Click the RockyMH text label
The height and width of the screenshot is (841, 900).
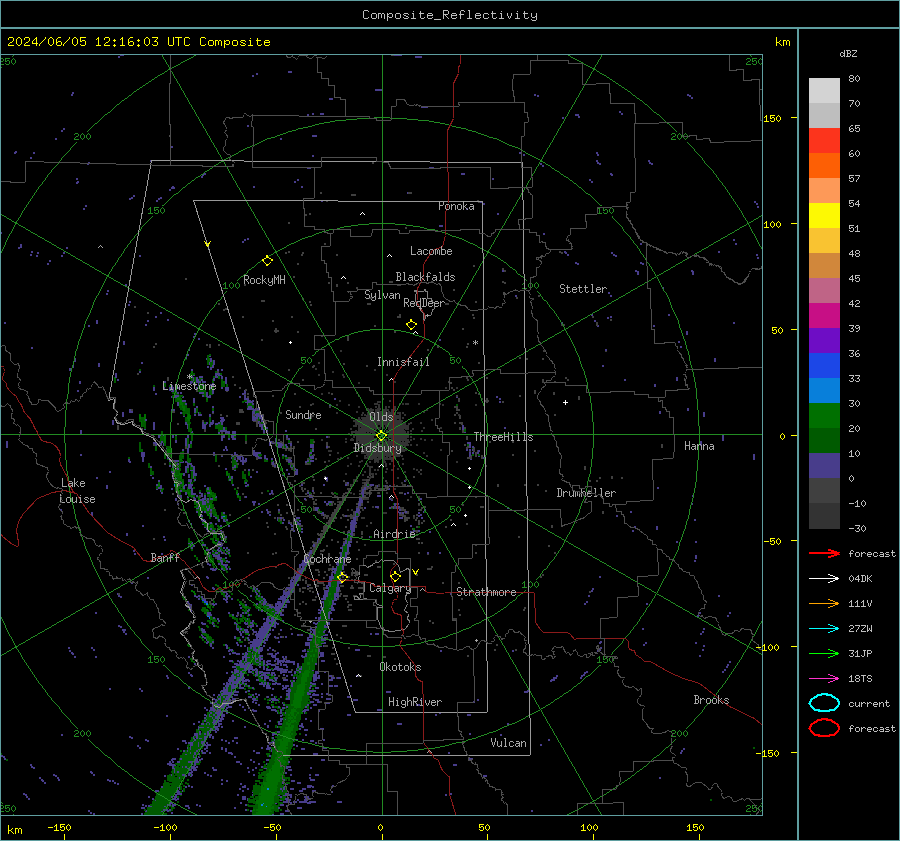coord(264,280)
